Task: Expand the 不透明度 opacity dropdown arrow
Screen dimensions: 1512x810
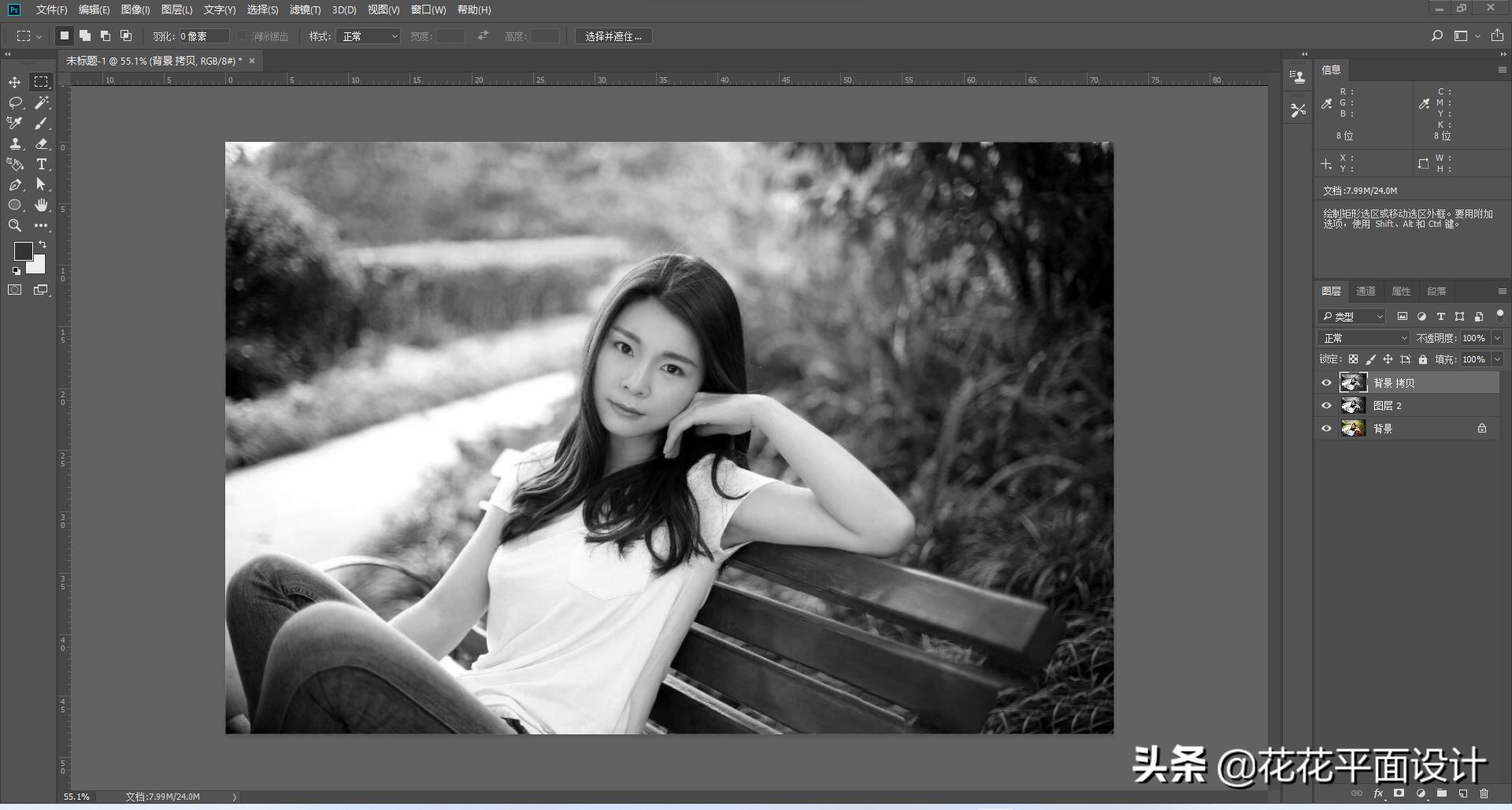Action: [x=1497, y=338]
